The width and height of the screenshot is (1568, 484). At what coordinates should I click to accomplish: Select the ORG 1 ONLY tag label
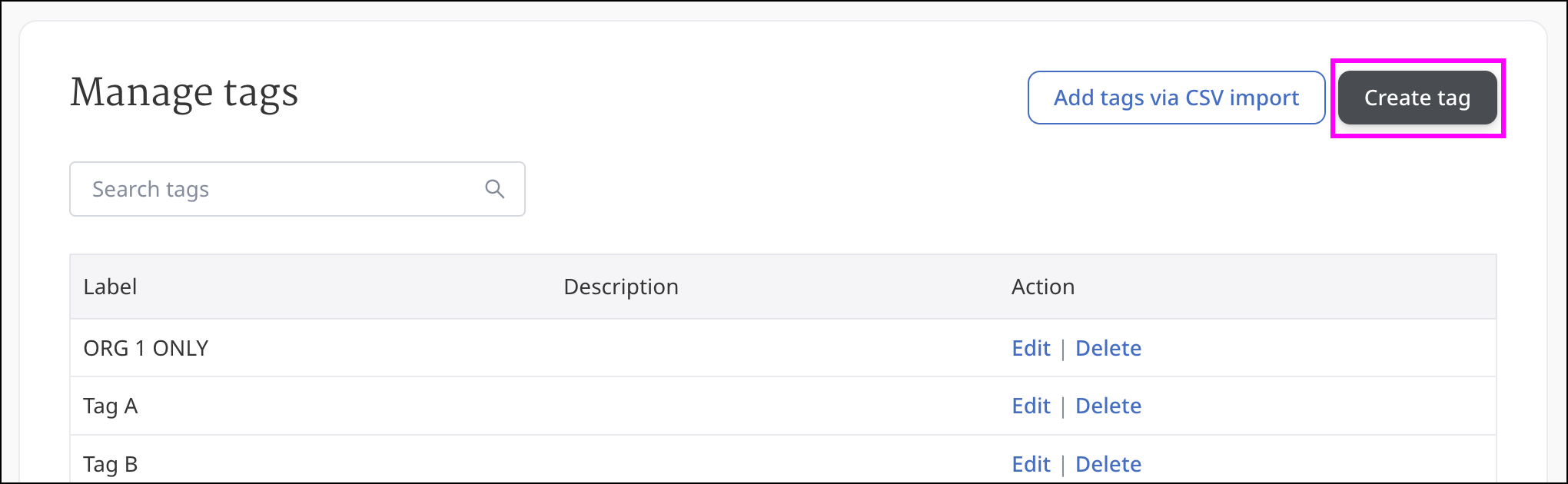coord(146,348)
